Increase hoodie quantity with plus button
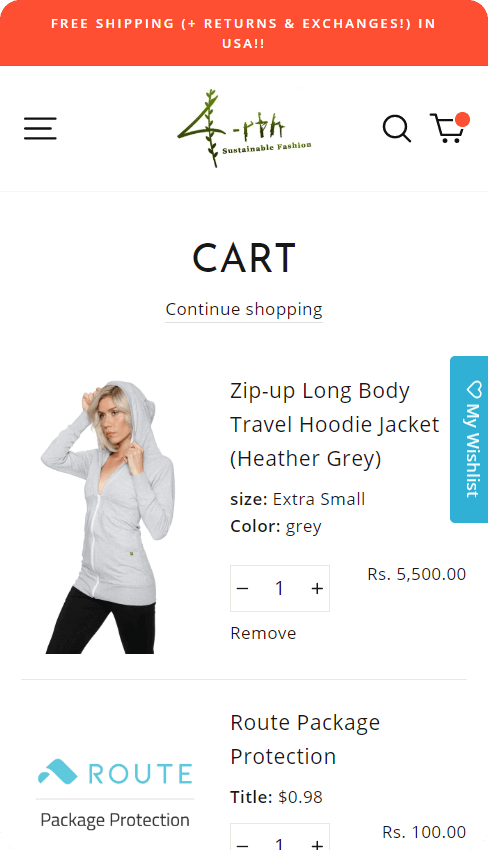Screen dimensions: 488x850 coord(317,589)
